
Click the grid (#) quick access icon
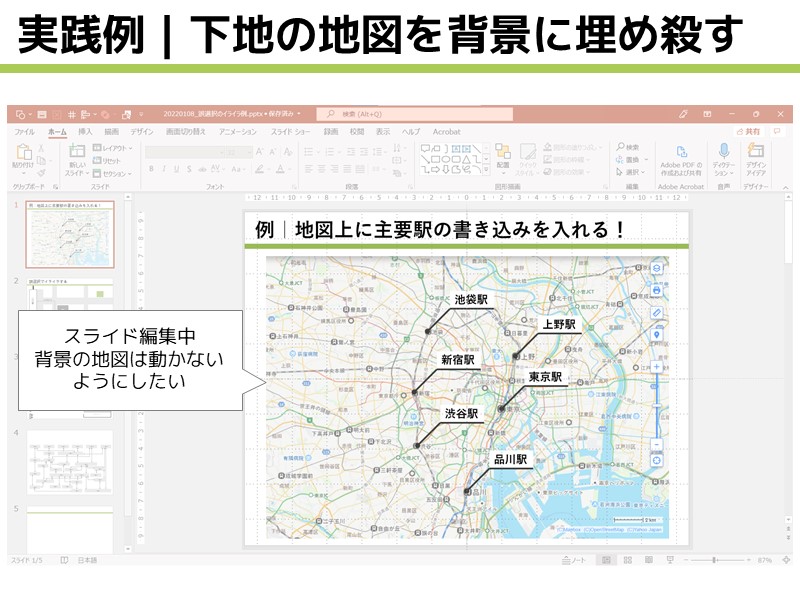point(71,114)
